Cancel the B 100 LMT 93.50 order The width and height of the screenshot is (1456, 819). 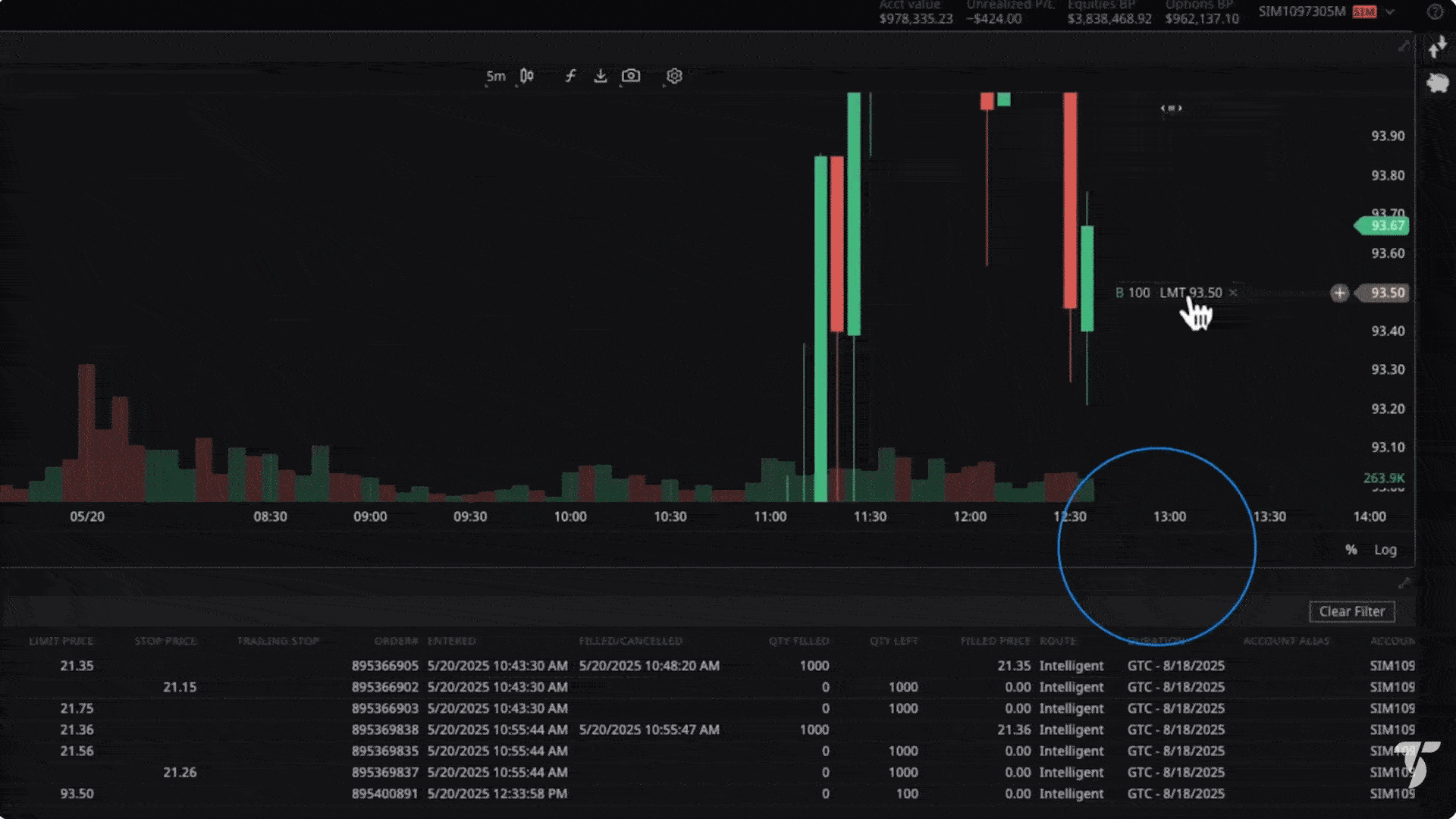coord(1233,293)
